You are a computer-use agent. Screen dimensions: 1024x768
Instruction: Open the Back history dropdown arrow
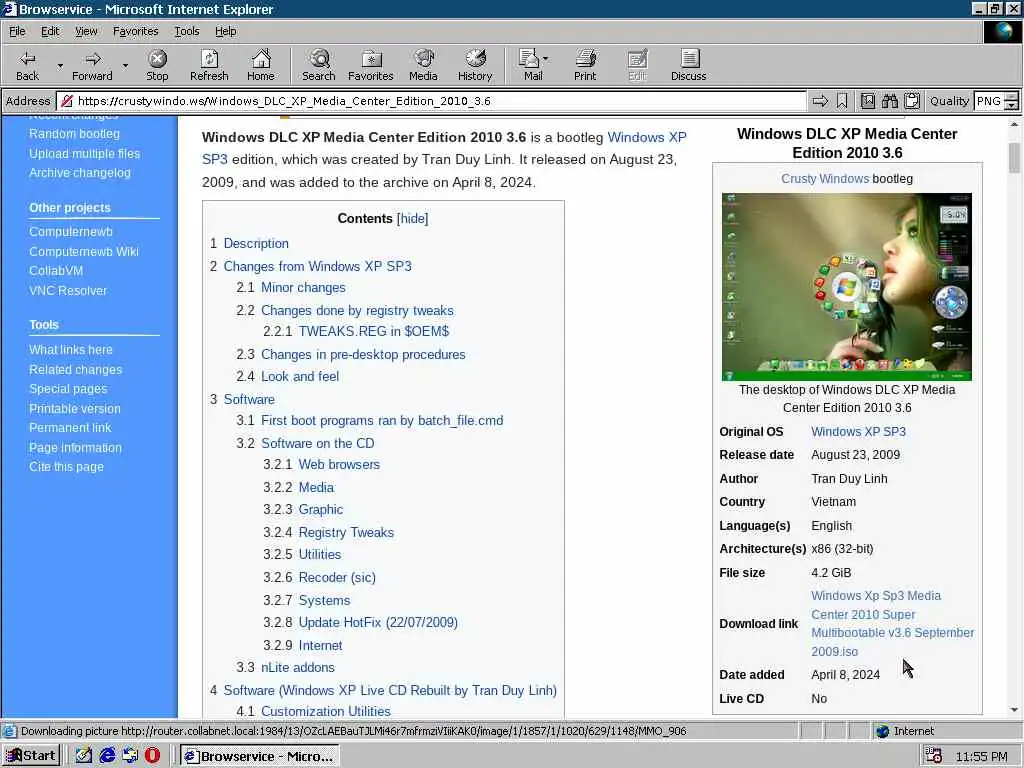click(60, 66)
